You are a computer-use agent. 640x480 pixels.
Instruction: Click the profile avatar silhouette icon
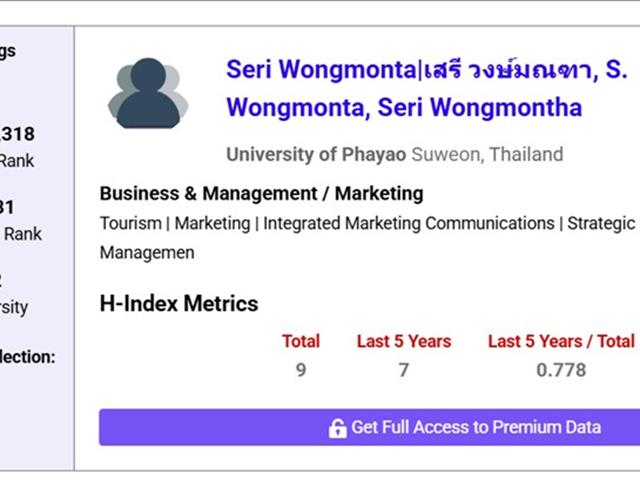[x=148, y=93]
